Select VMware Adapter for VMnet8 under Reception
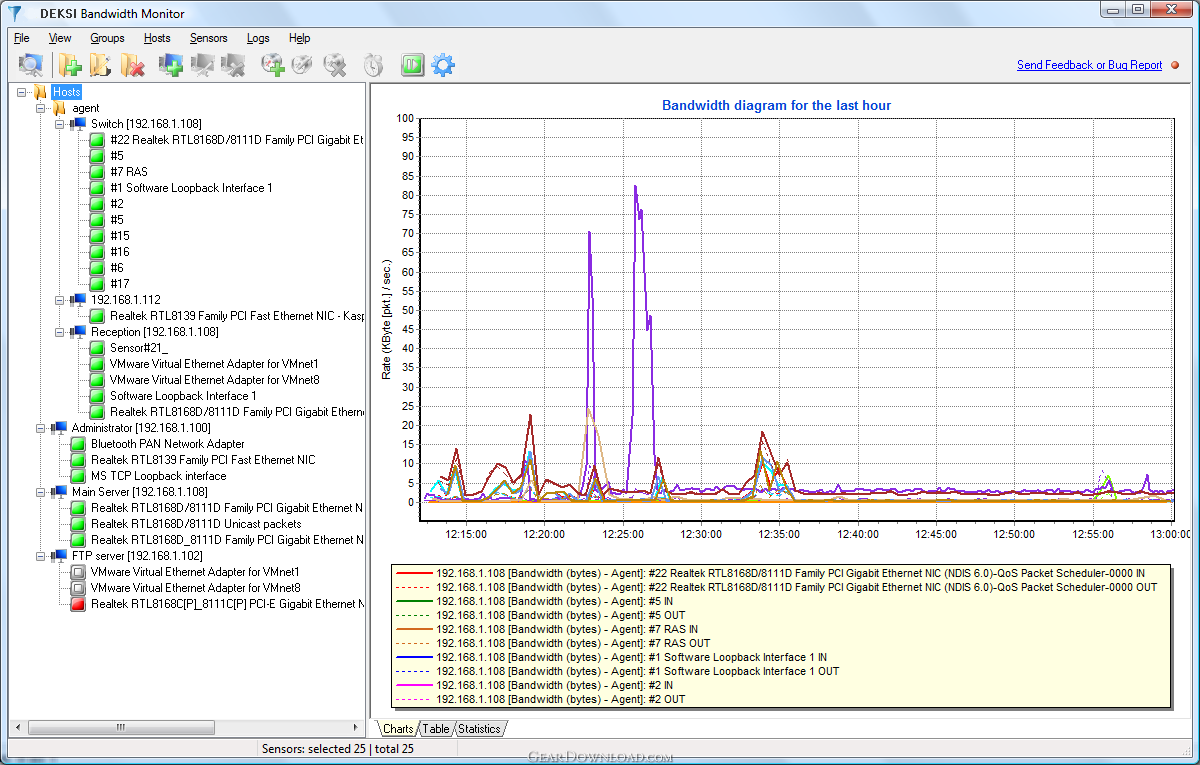The image size is (1200, 765). (214, 380)
